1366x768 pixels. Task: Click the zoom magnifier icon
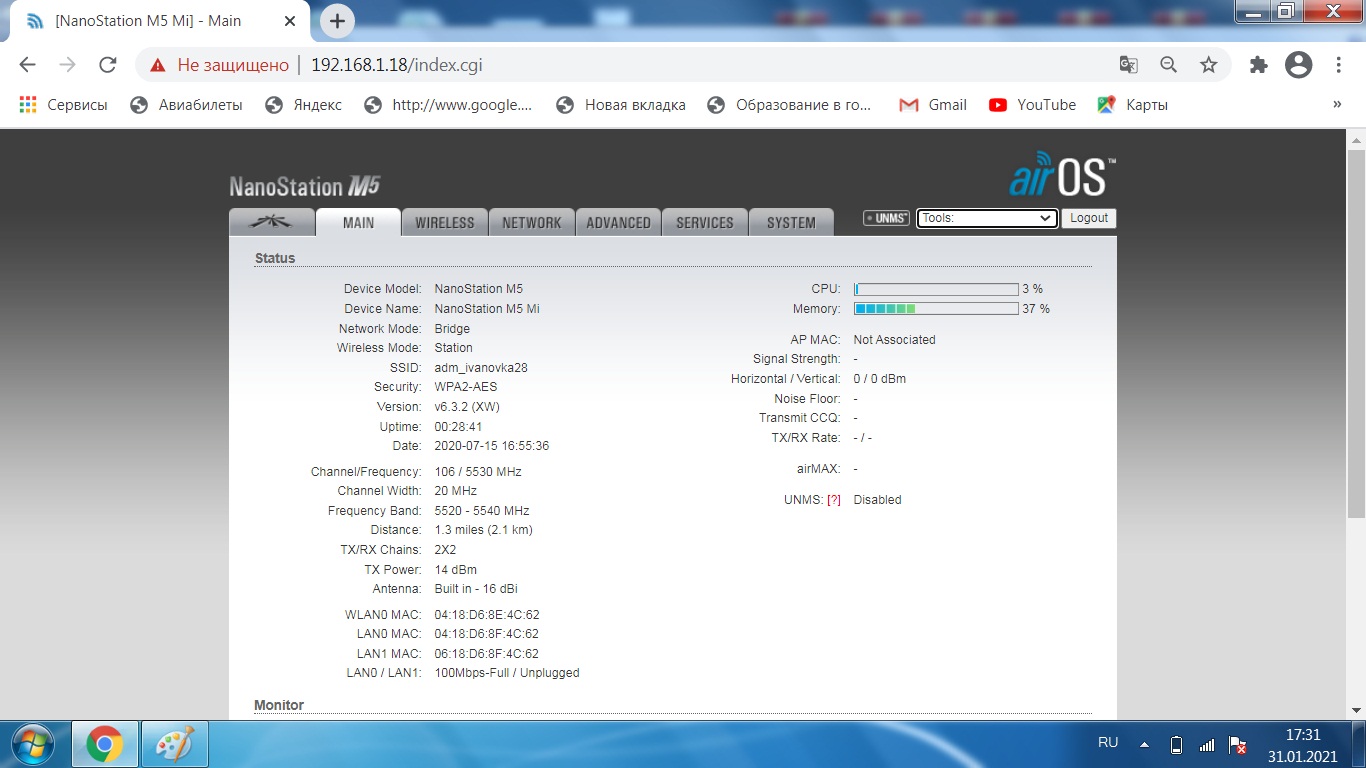pyautogui.click(x=1168, y=65)
